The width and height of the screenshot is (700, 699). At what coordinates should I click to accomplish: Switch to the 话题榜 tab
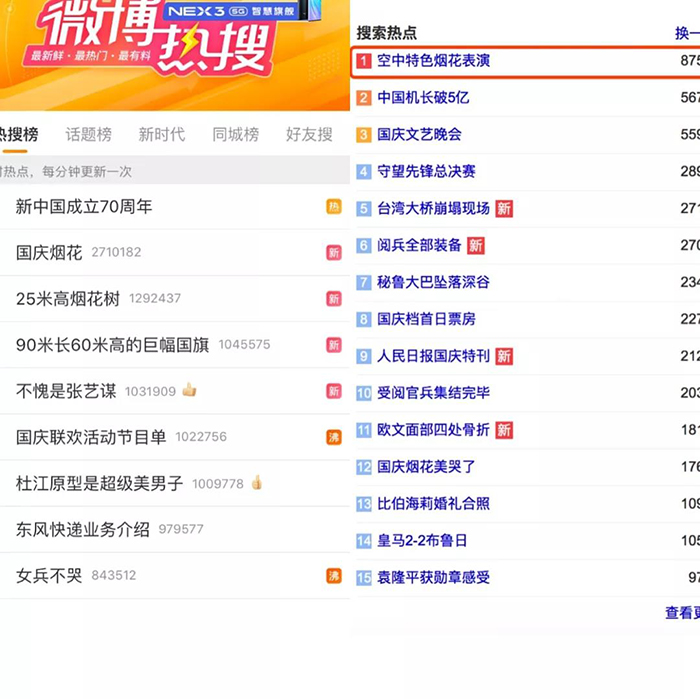[x=89, y=134]
